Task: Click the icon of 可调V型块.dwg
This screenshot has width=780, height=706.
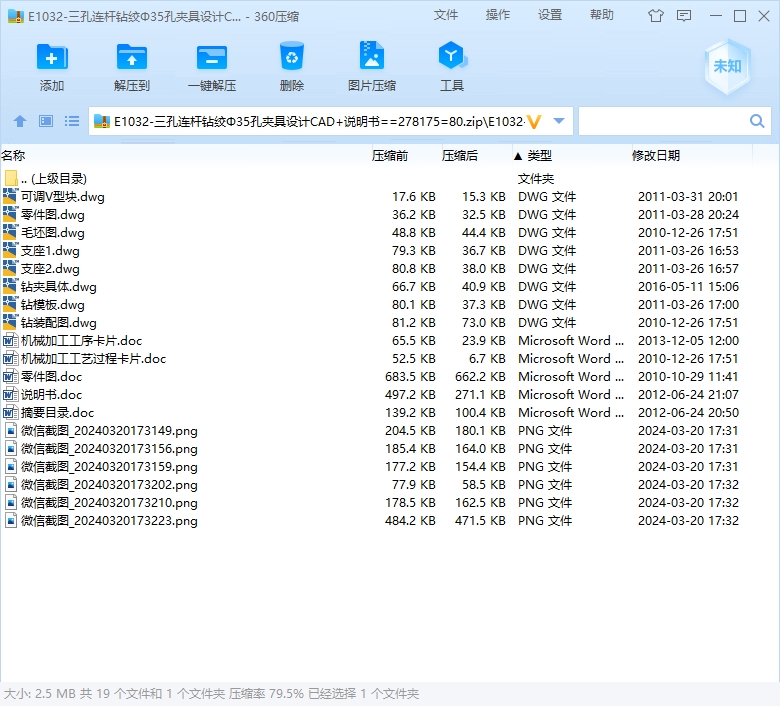Action: pos(10,197)
